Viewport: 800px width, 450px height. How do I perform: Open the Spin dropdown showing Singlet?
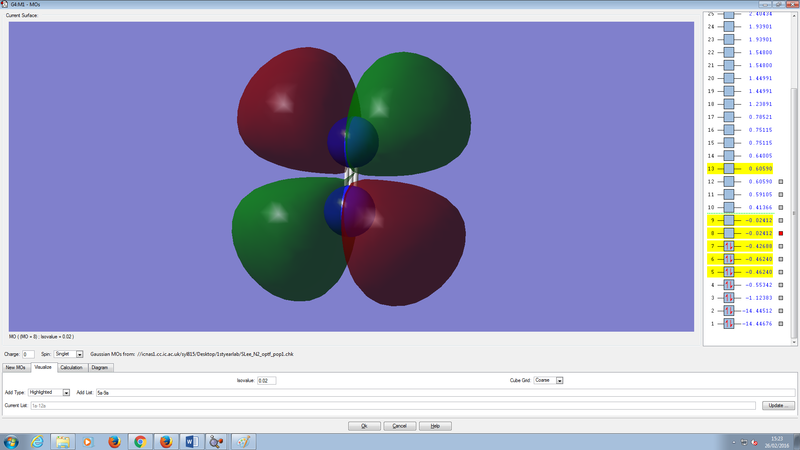tap(69, 354)
